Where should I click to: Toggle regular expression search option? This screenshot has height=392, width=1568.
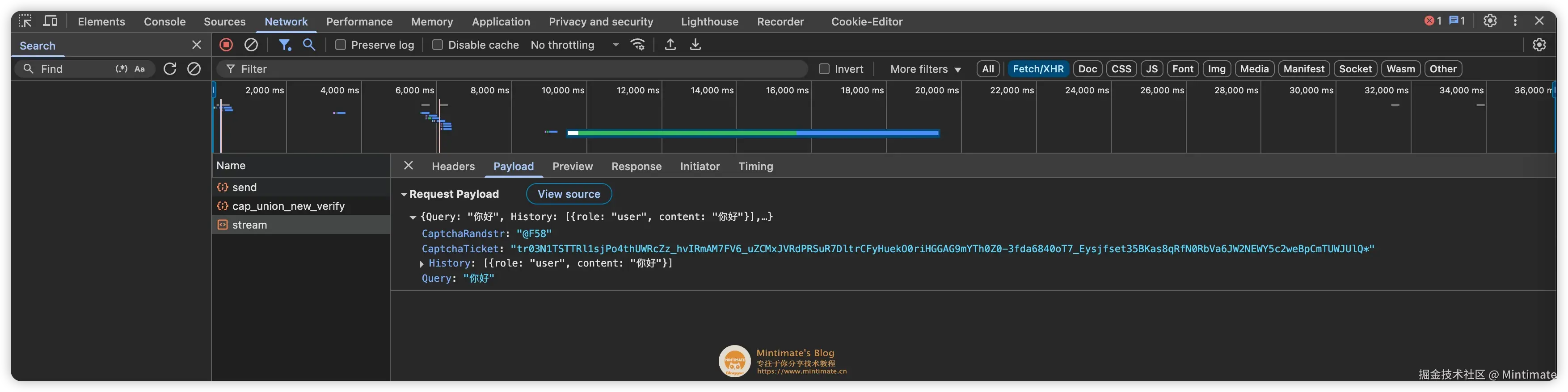tap(122, 69)
